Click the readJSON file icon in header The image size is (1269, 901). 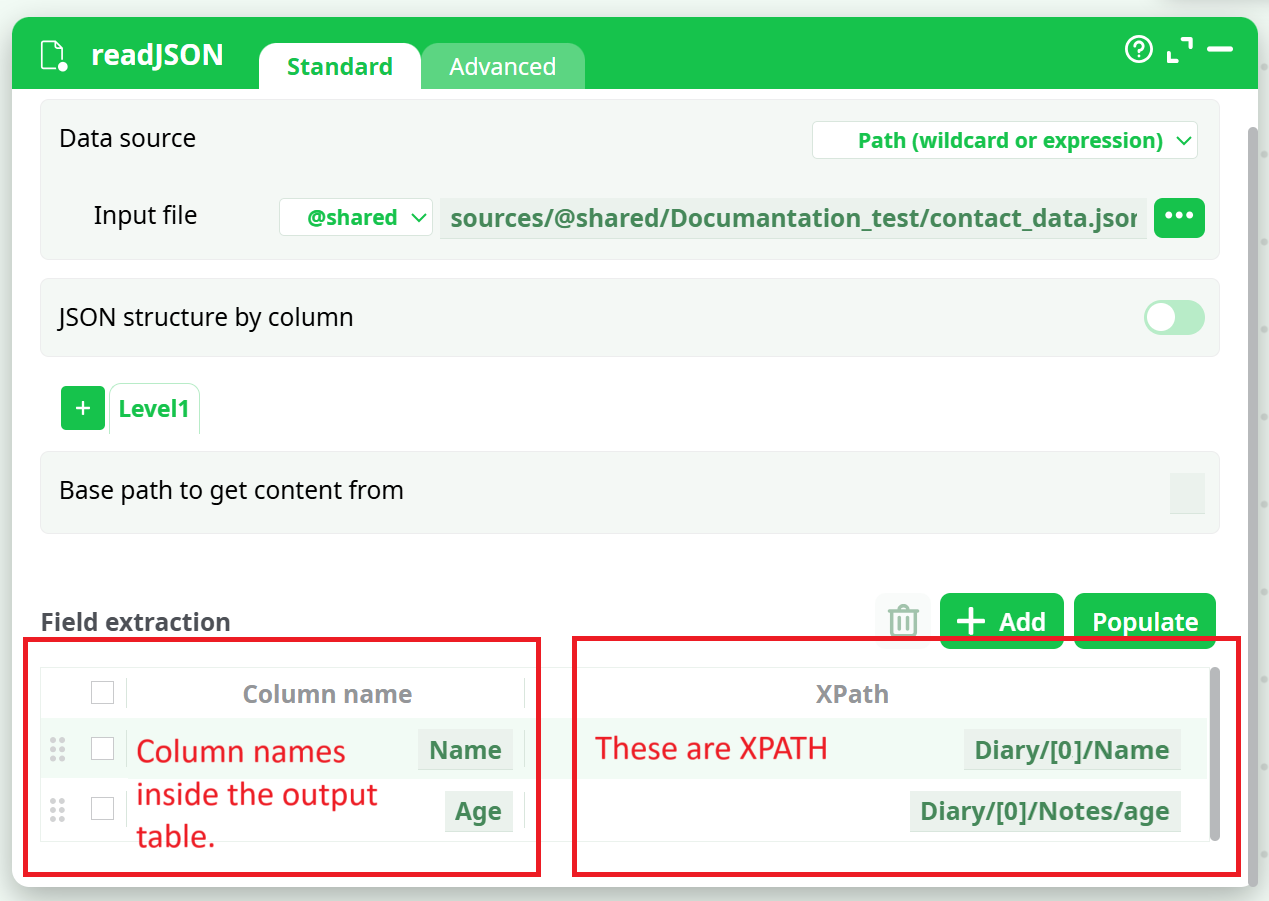54,55
